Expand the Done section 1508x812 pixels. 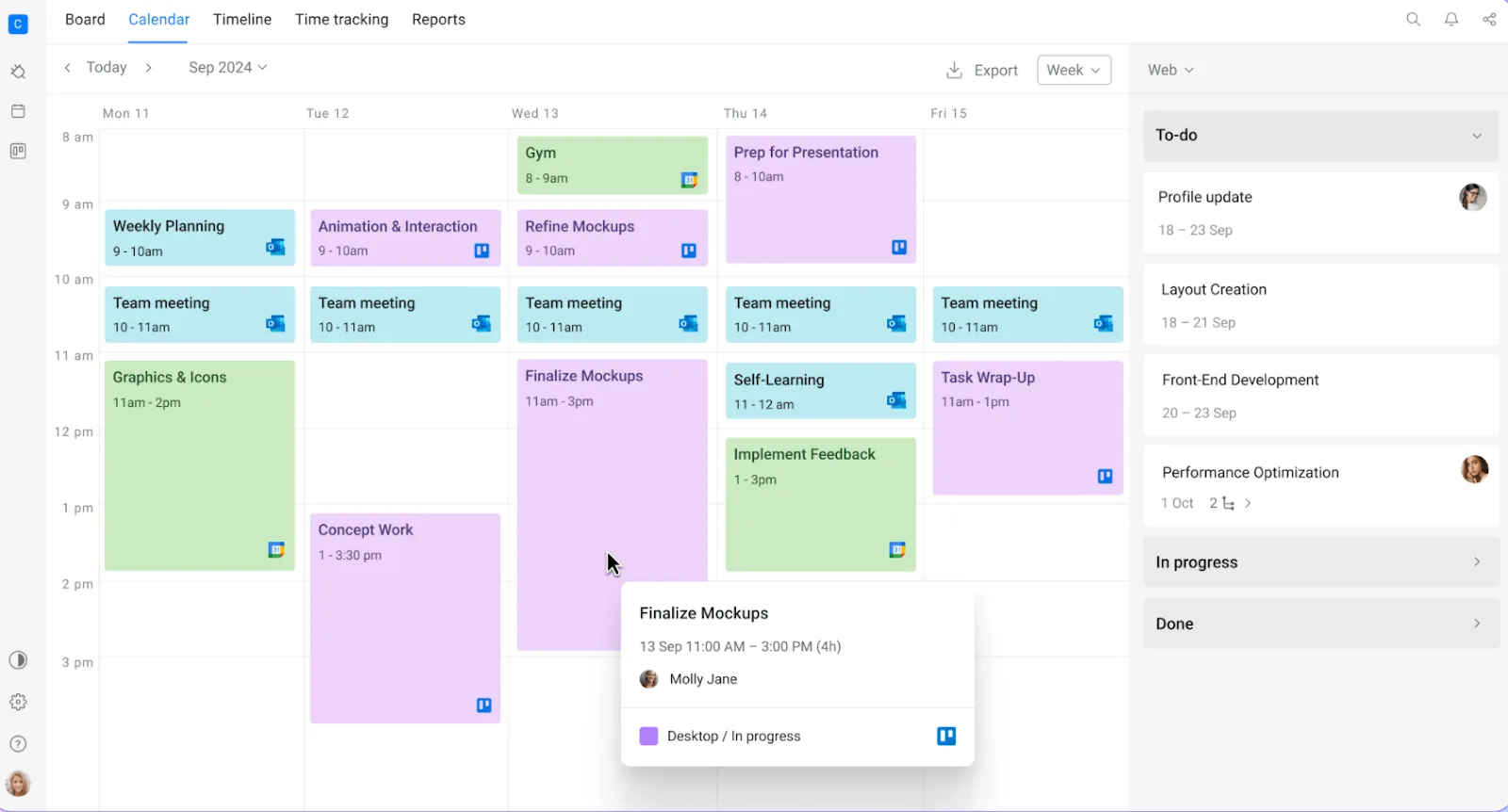click(x=1320, y=624)
